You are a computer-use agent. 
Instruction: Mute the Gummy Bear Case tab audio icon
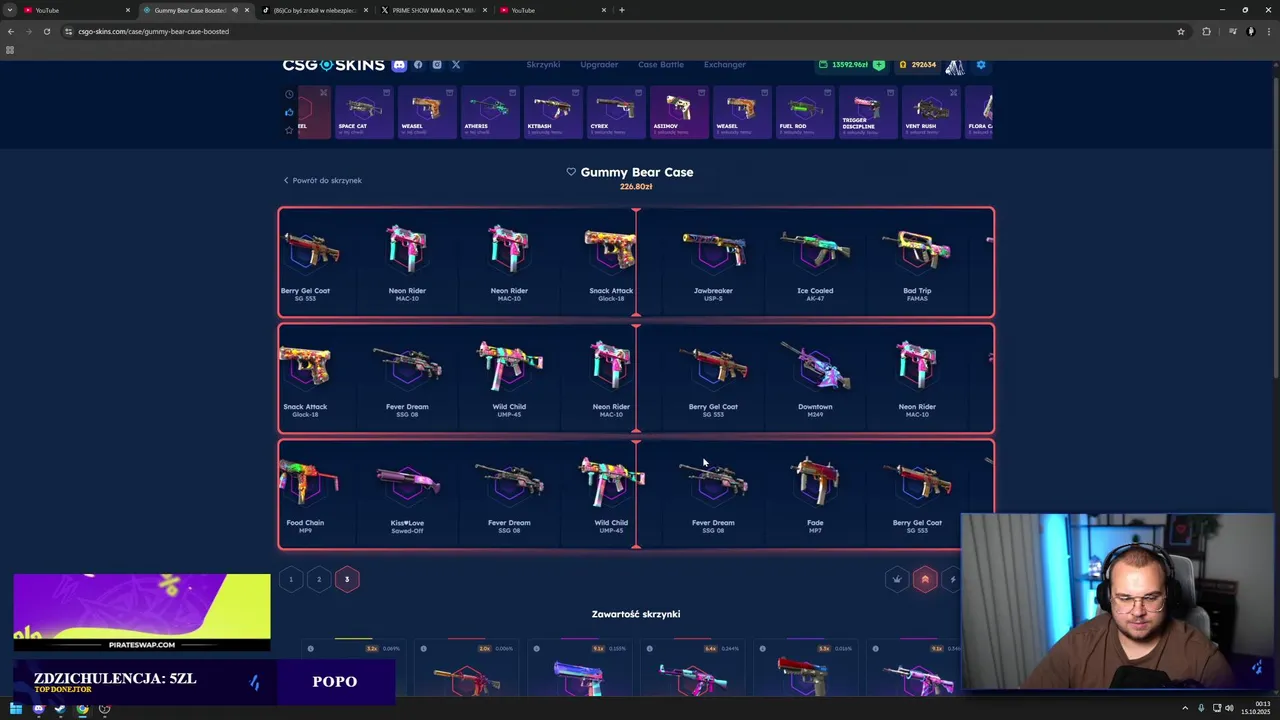click(x=235, y=10)
